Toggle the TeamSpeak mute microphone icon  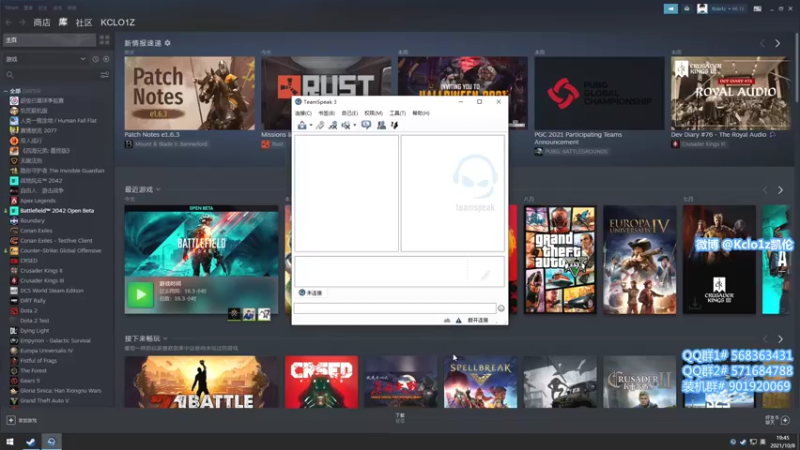(333, 125)
